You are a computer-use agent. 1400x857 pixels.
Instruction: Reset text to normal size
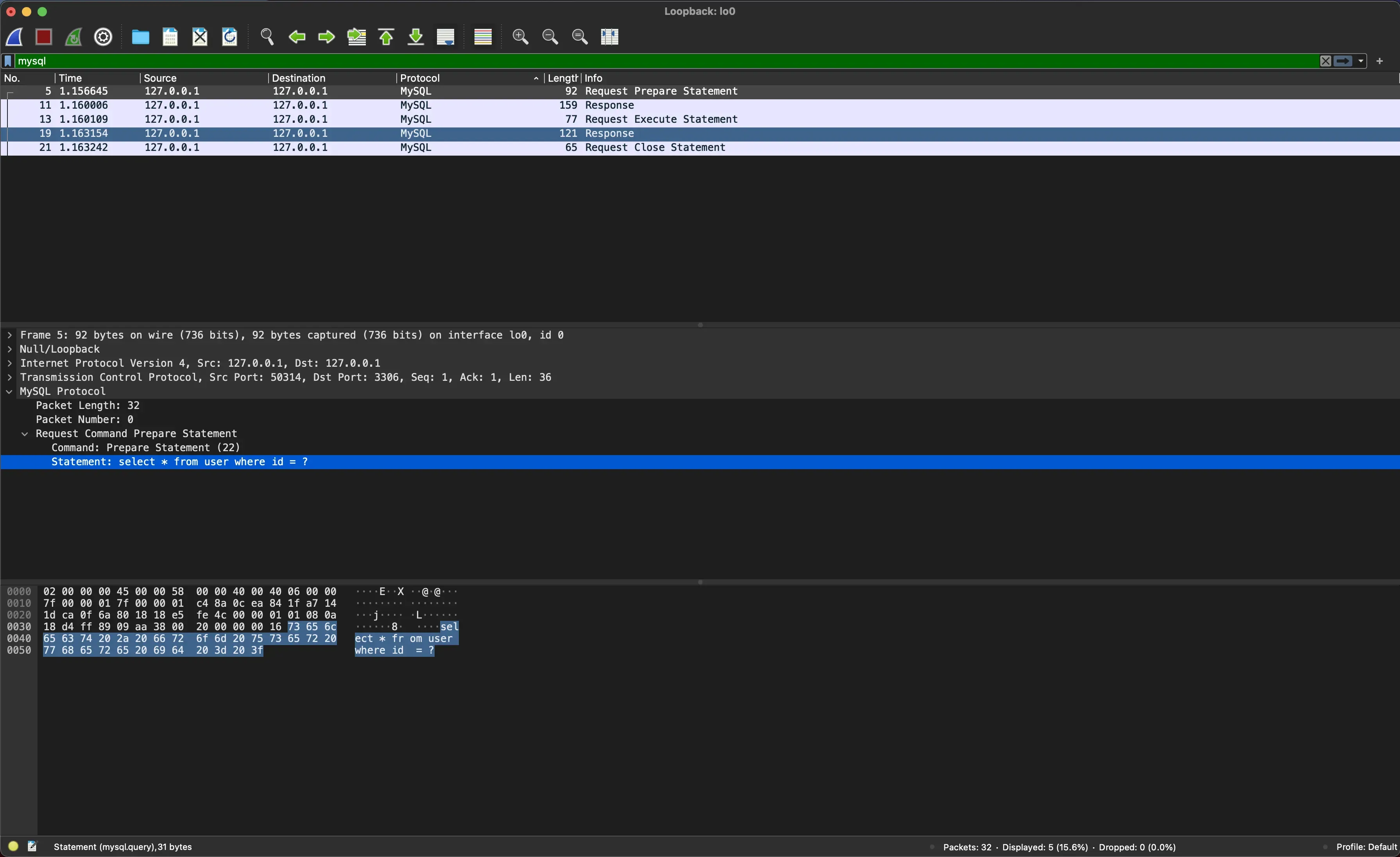[x=580, y=37]
